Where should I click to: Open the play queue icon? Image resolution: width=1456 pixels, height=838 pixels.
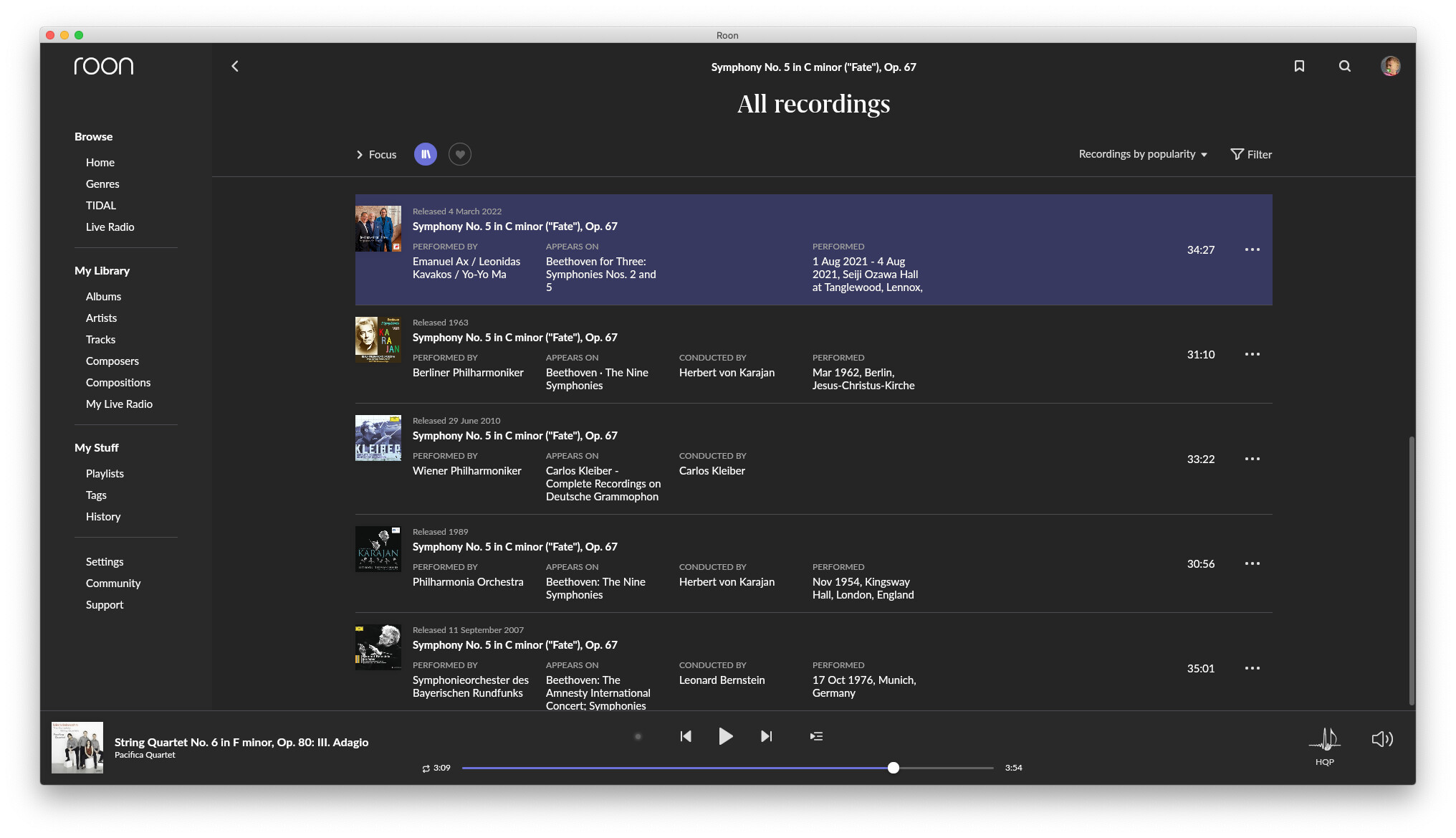tap(816, 736)
